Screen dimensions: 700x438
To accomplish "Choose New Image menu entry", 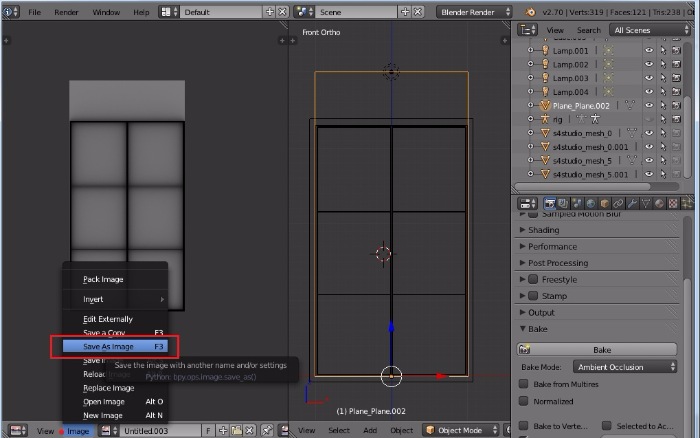I will [115, 415].
